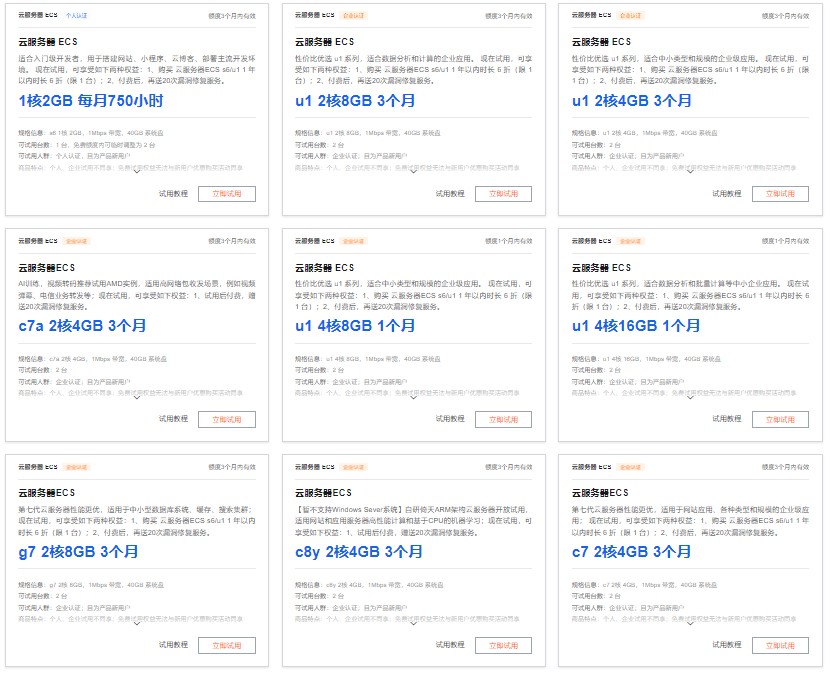This screenshot has width=830, height=676.
Task: Click 立即试用 on the u1 4核16GB 1个月 card
Action: (780, 419)
